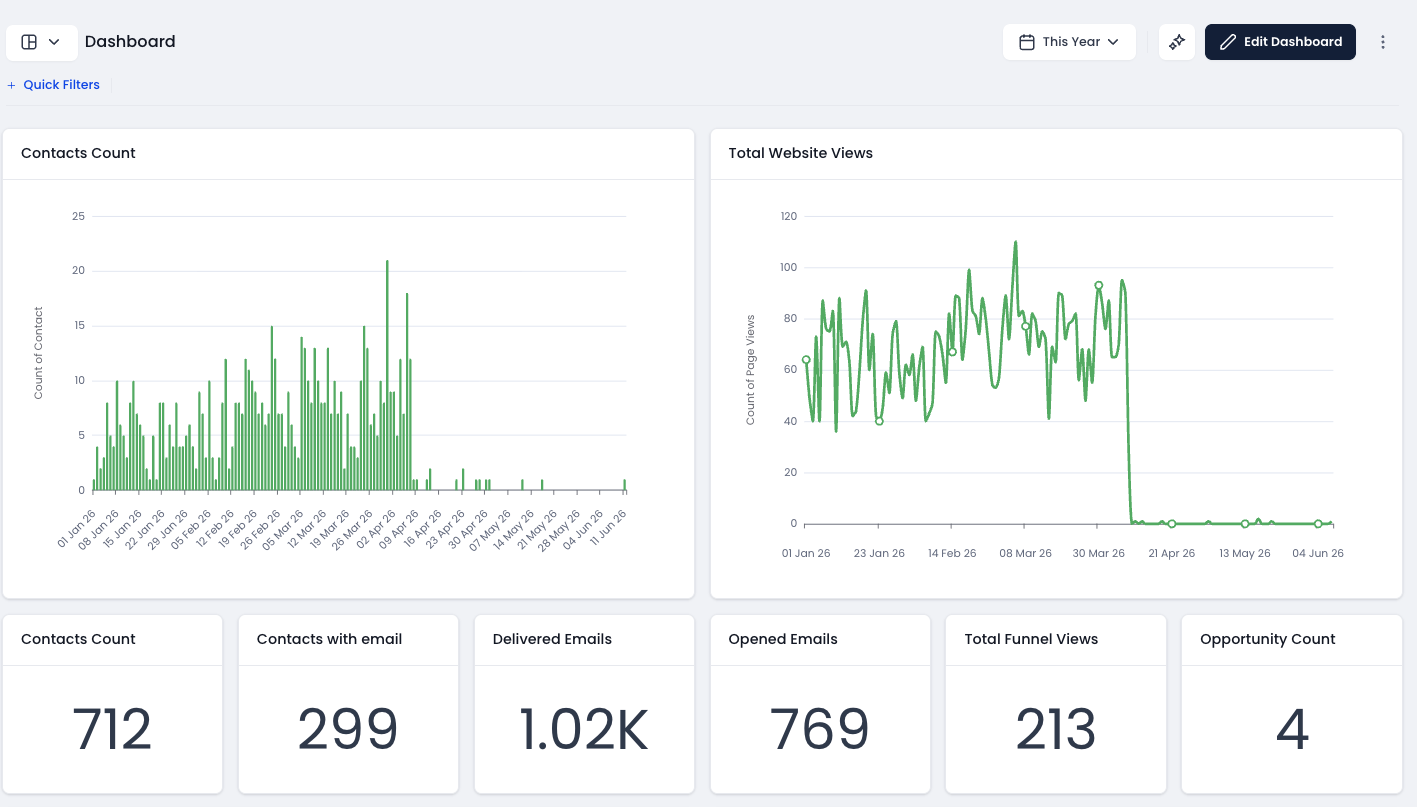Click the Opened Emails card title
The height and width of the screenshot is (807, 1417).
pos(783,639)
